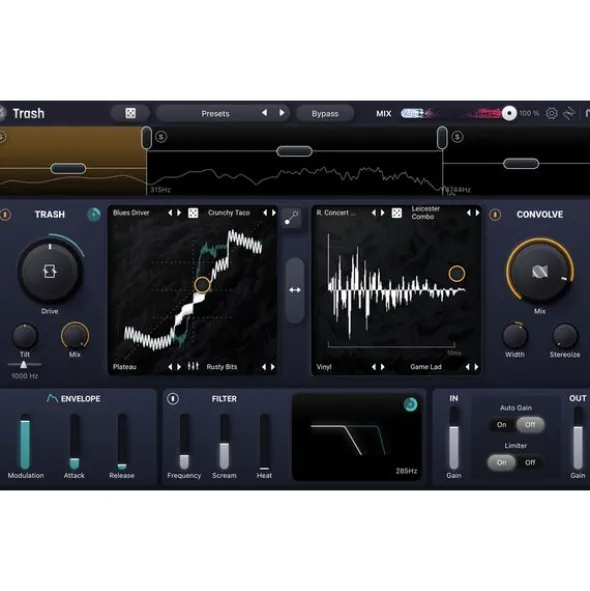Go to next preset with right arrow
Screen dimensions: 590x591
281,113
